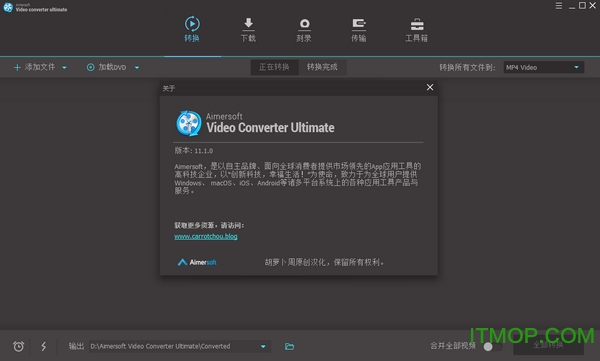This screenshot has height=361, width=600.
Task: Open the MP4 Video format dropdown
Action: click(x=543, y=67)
